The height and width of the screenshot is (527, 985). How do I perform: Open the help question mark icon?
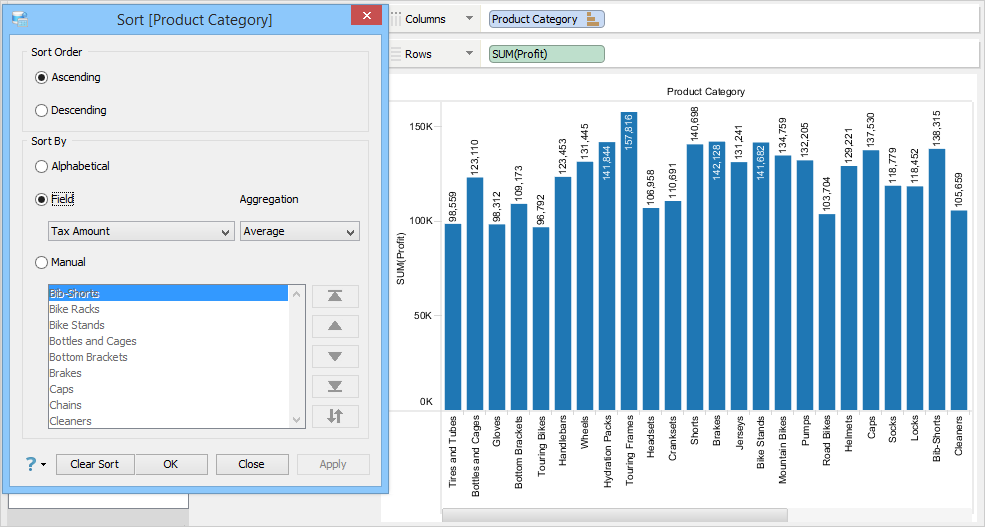click(30, 464)
